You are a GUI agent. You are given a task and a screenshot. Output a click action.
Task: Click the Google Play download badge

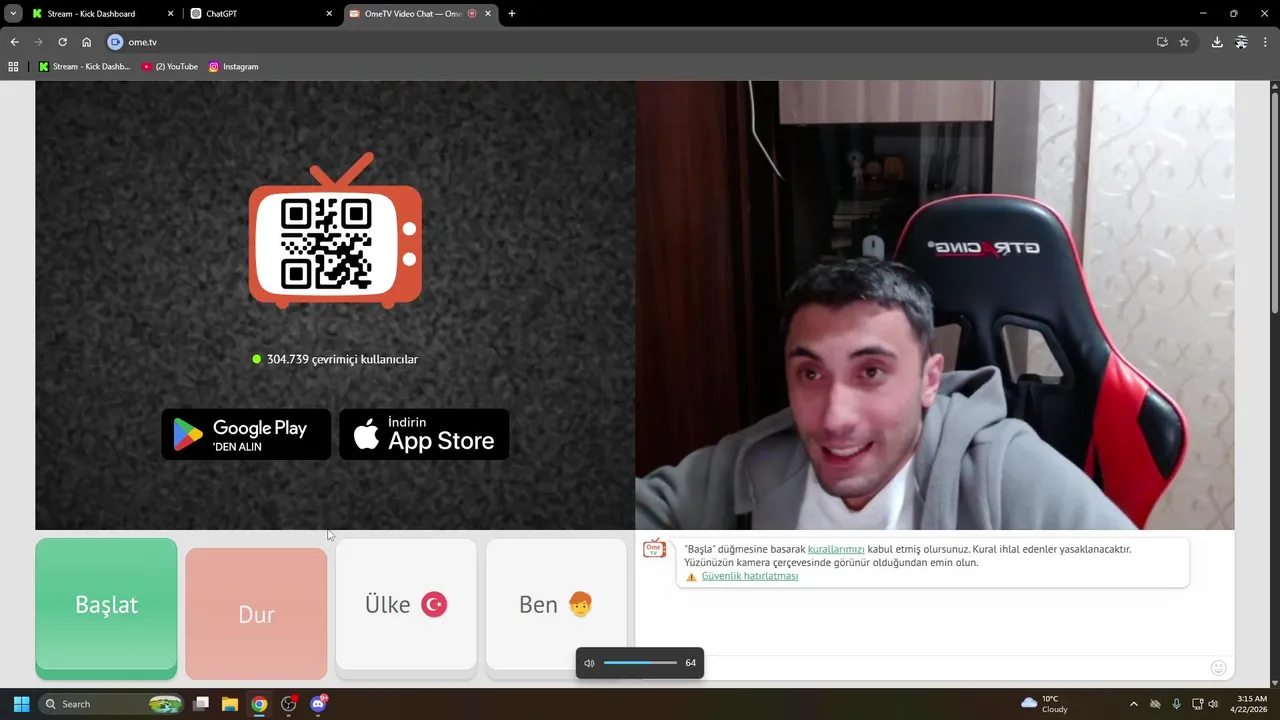click(246, 434)
